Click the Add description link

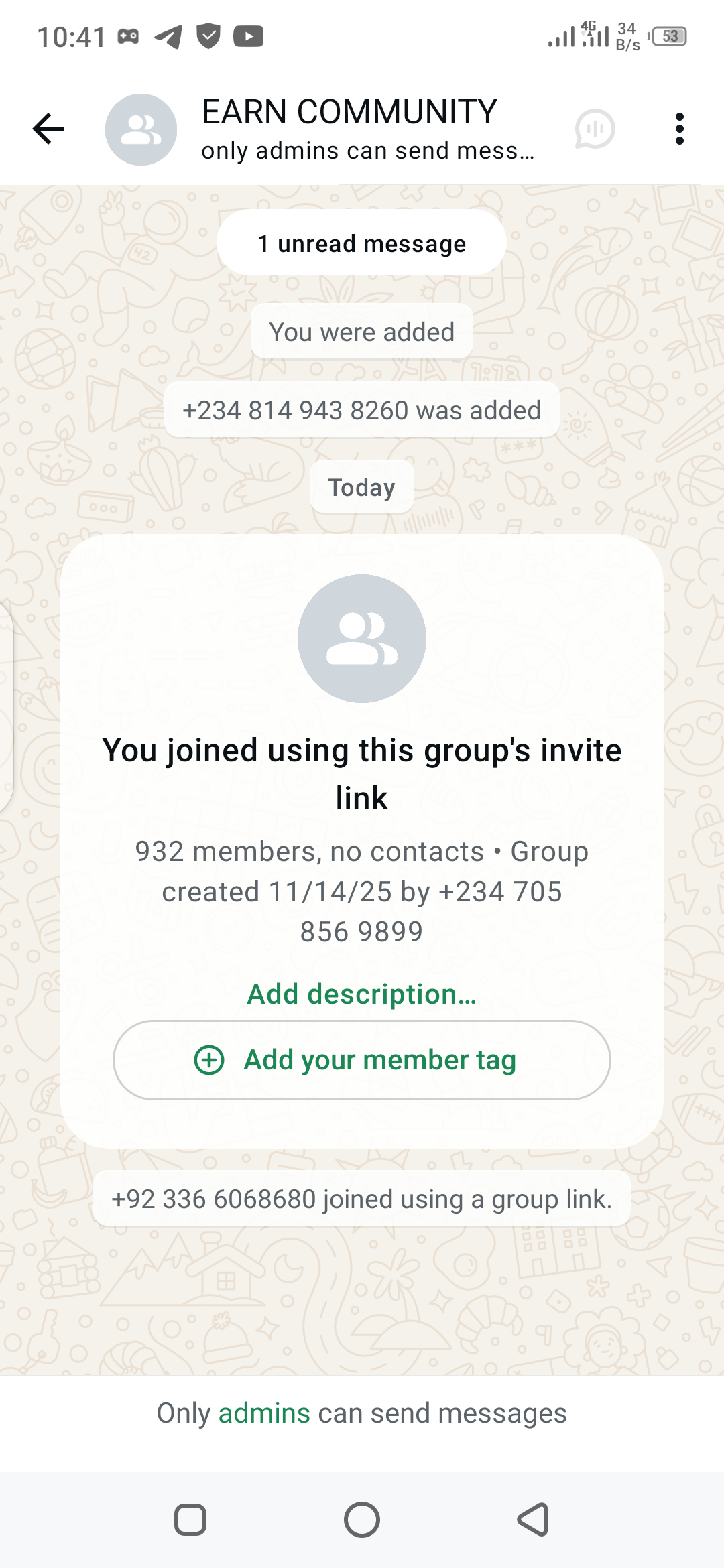coord(362,994)
